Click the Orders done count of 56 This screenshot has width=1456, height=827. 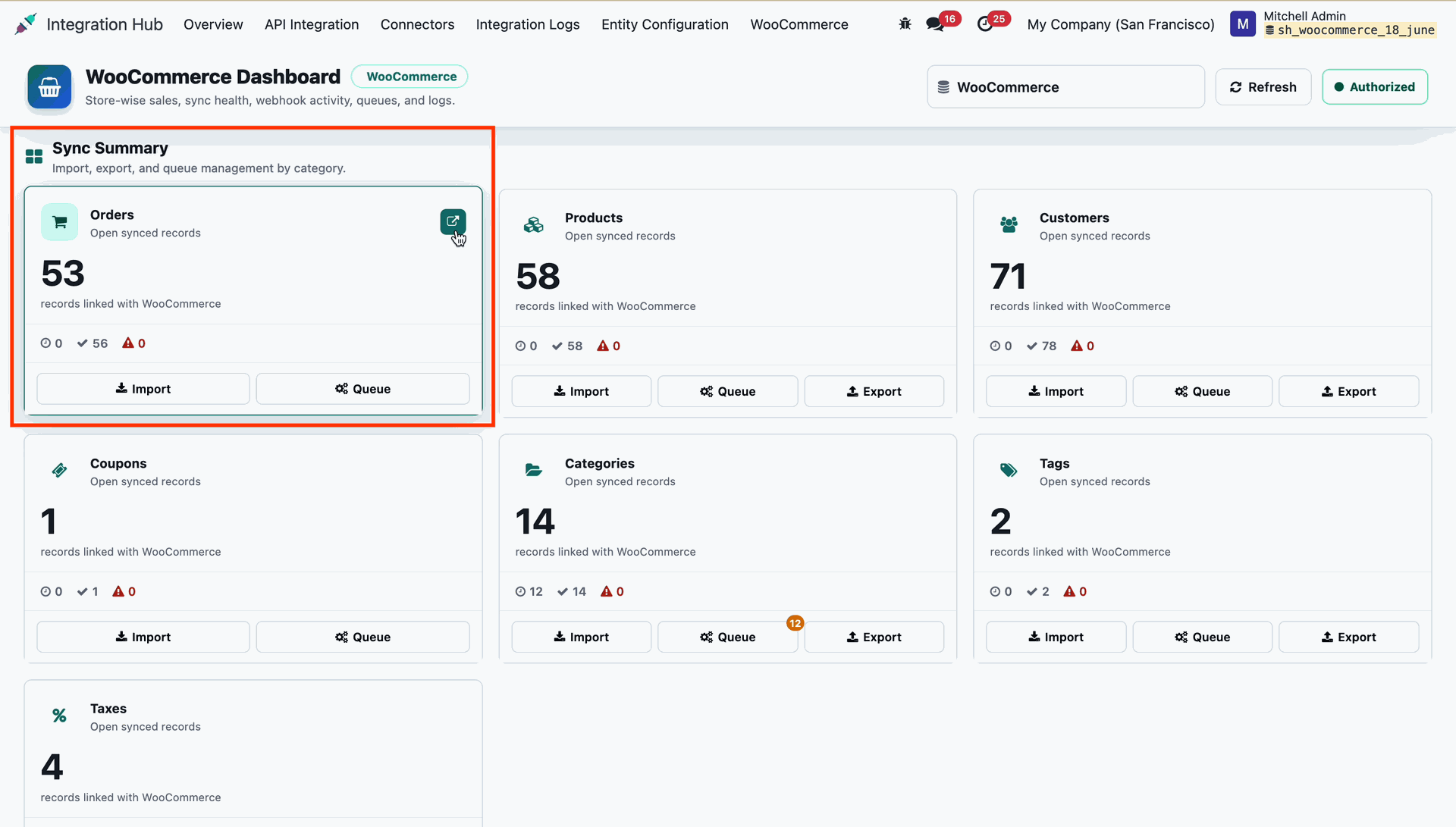click(93, 343)
